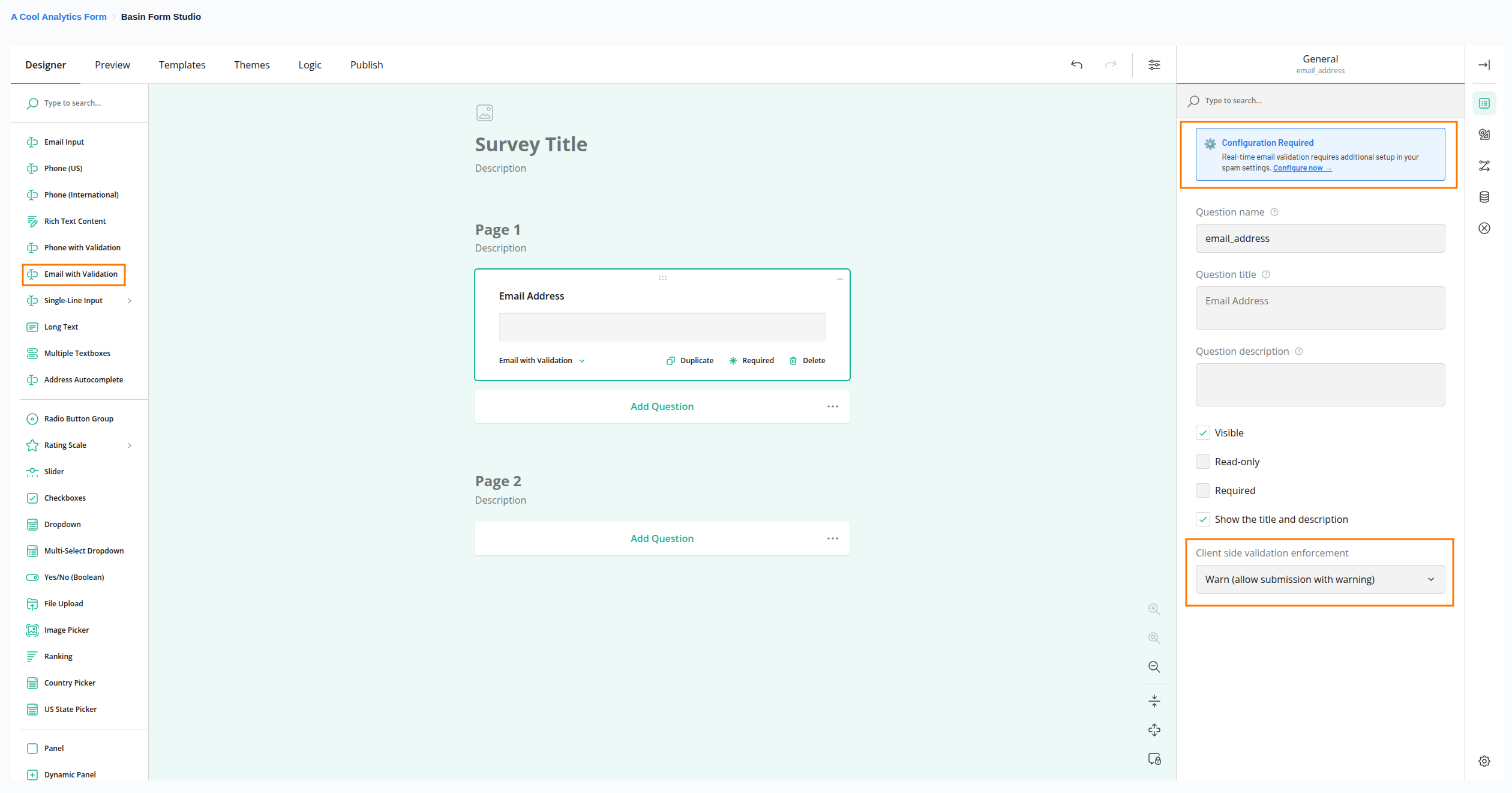Click Add Question on Page 2
This screenshot has height=793, width=1512.
pyautogui.click(x=661, y=538)
